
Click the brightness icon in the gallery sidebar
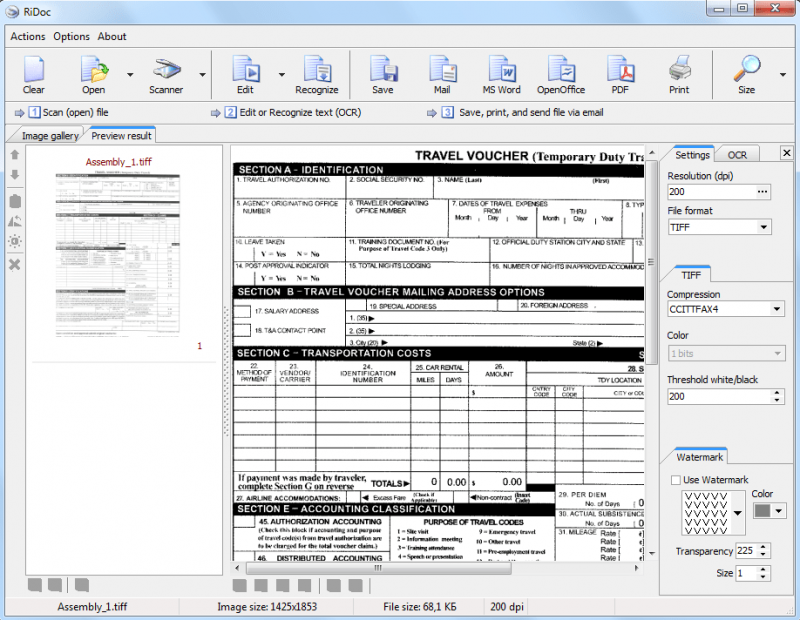point(15,241)
